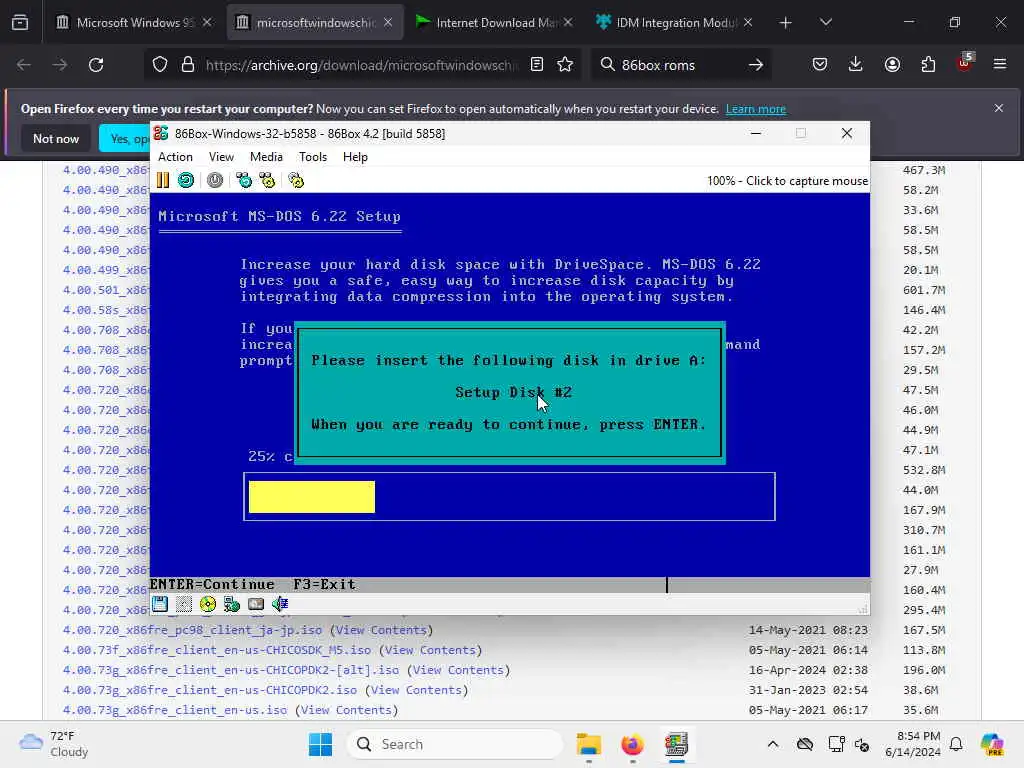Open the 86Box Help menu
Viewport: 1024px width, 768px height.
tap(355, 157)
